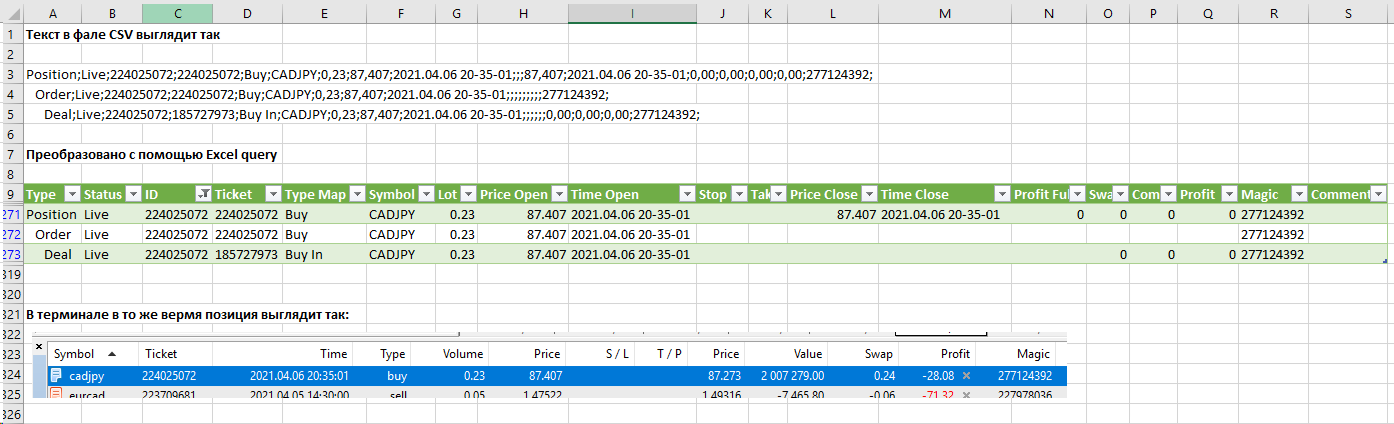The image size is (1394, 424).
Task: Select the 'Order' cell in row 272
Action: point(52,234)
